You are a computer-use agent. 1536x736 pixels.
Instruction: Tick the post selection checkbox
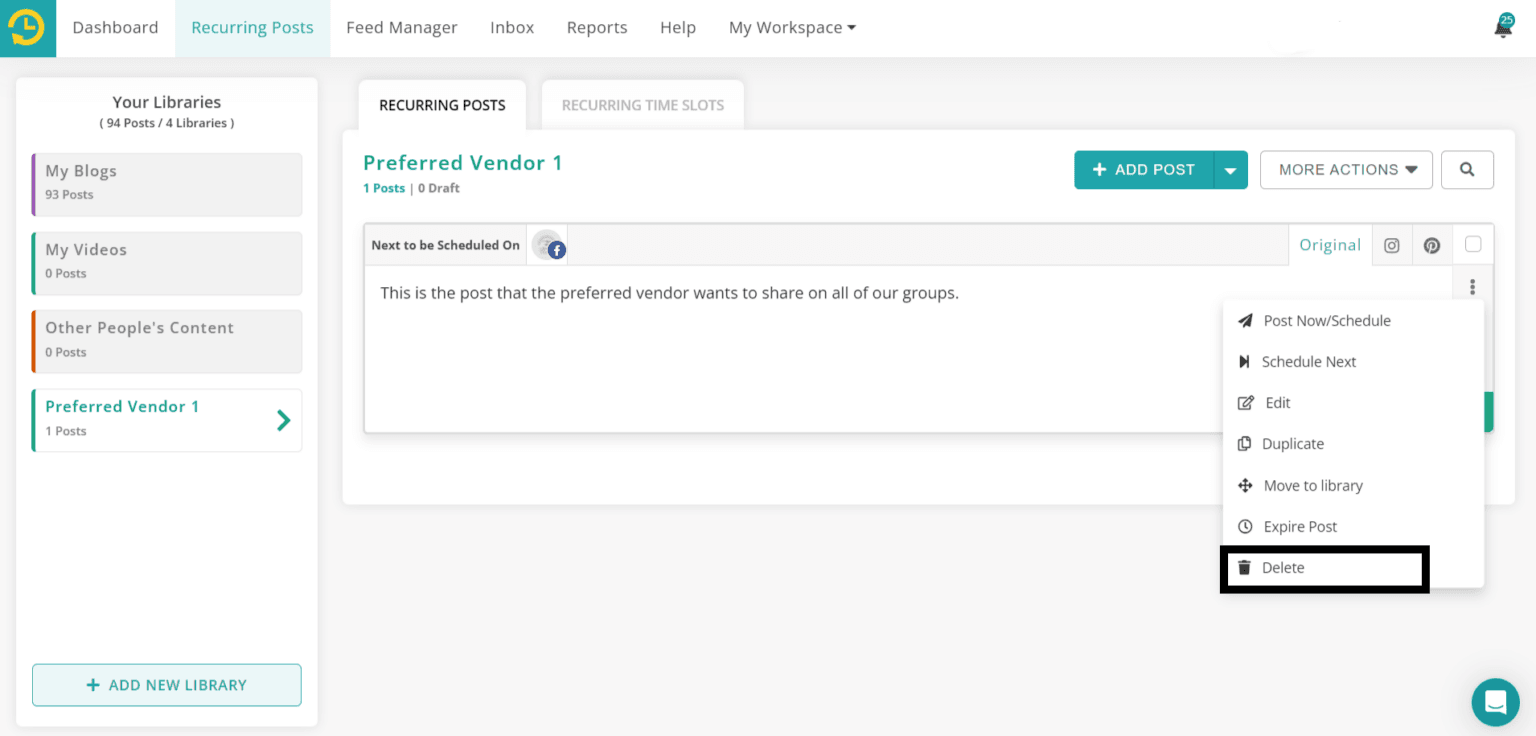1472,244
